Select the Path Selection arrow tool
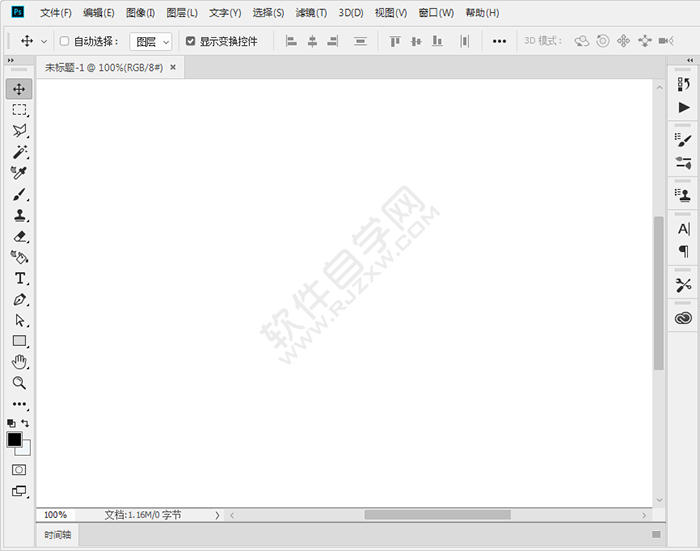Viewport: 700px width, 551px height. 19,320
